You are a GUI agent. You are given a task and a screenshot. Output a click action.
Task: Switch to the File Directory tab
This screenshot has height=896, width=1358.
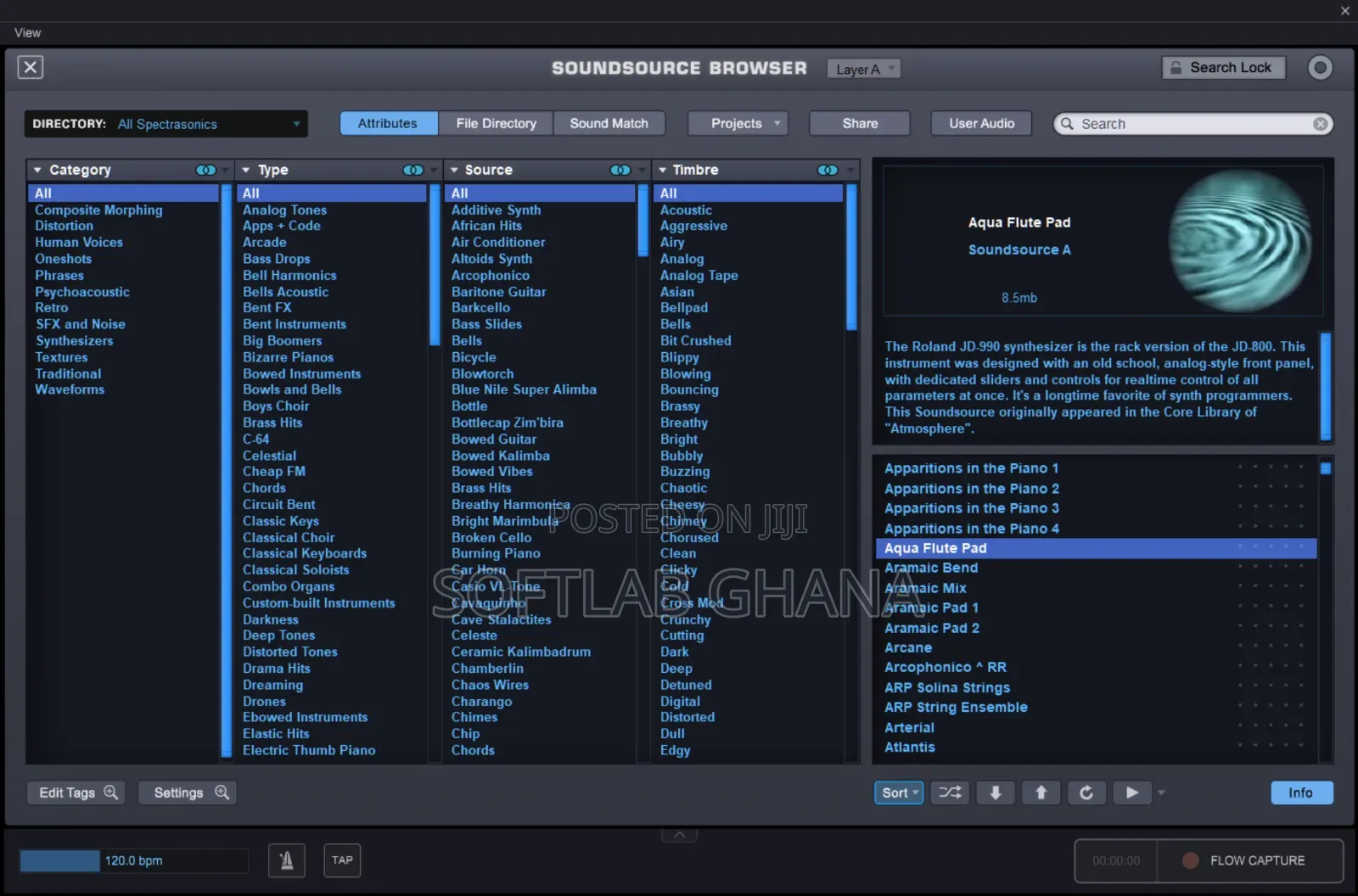tap(497, 124)
